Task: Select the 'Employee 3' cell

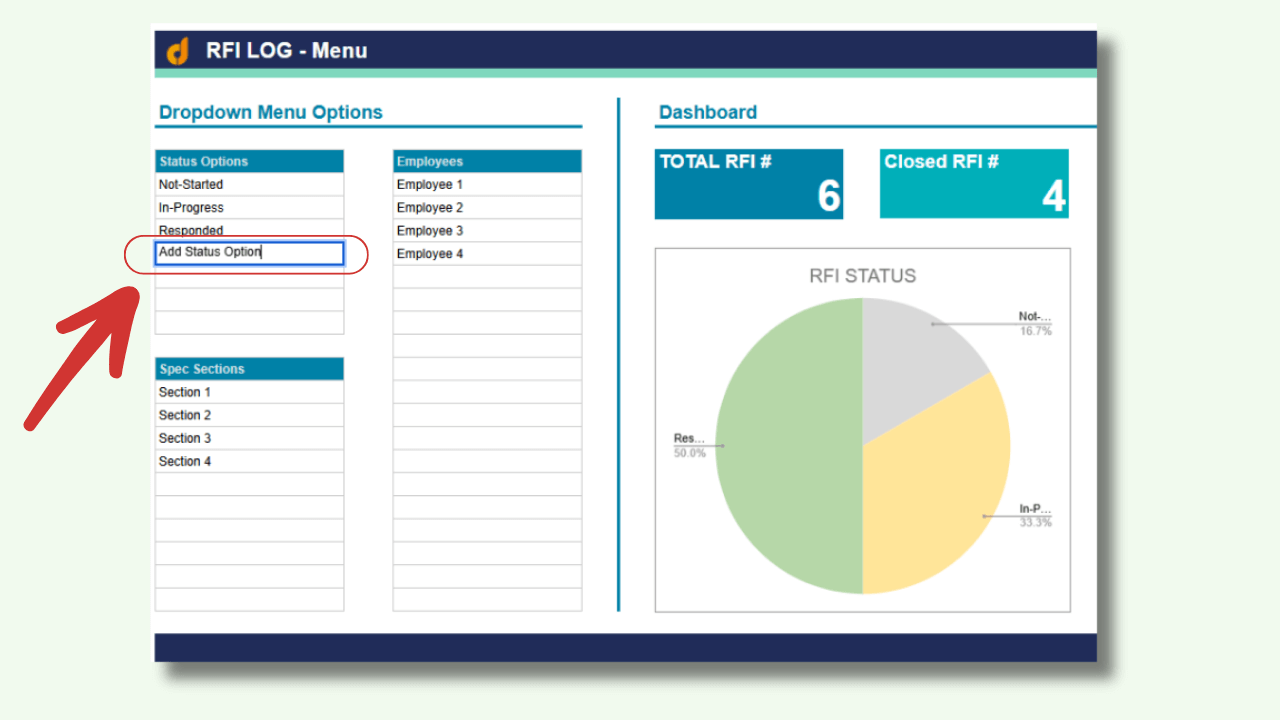Action: click(487, 231)
